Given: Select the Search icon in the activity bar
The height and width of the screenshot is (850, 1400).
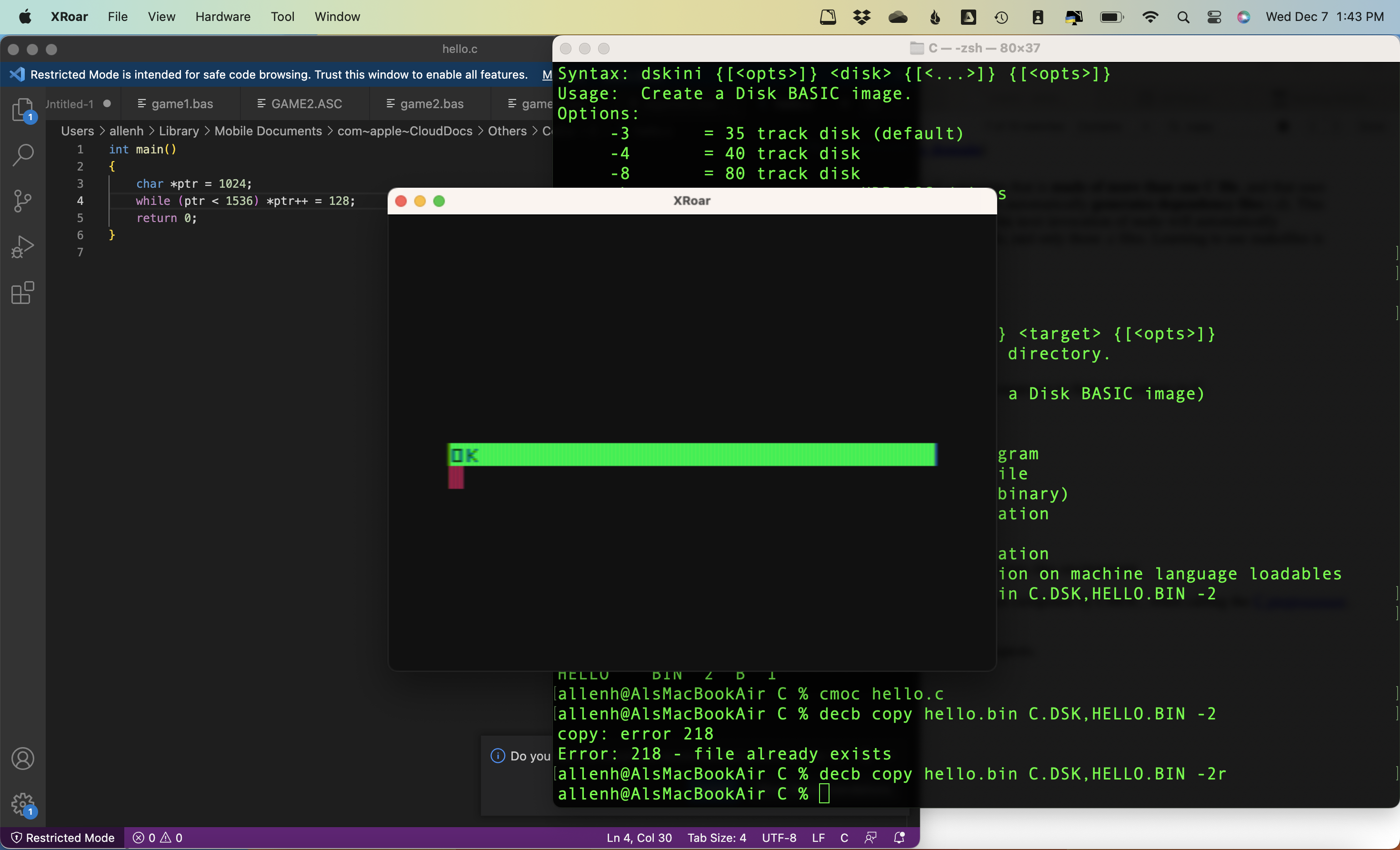Looking at the screenshot, I should click(x=23, y=155).
